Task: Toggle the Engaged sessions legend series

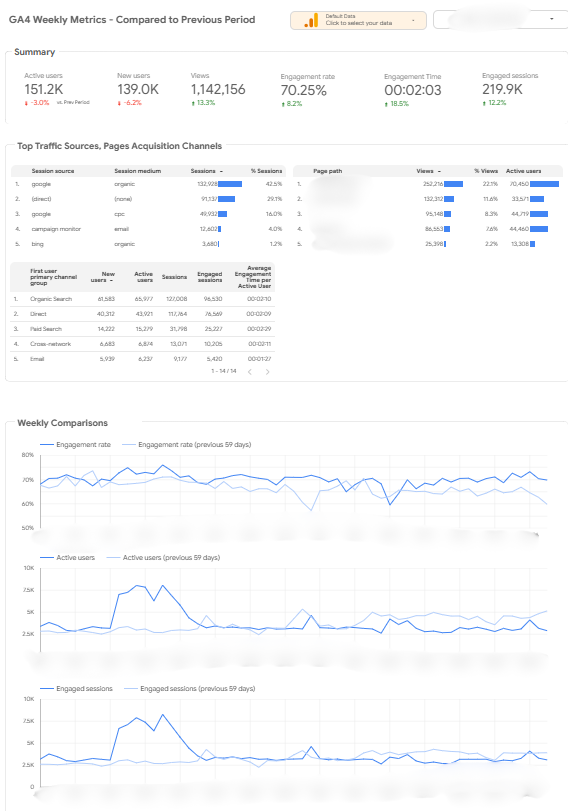Action: (77, 689)
